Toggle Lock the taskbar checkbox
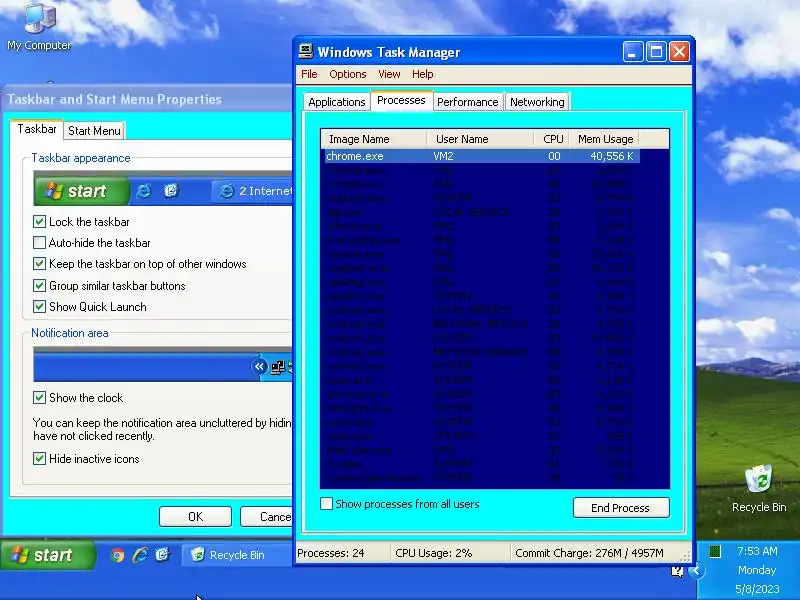This screenshot has width=800, height=600. pos(39,221)
